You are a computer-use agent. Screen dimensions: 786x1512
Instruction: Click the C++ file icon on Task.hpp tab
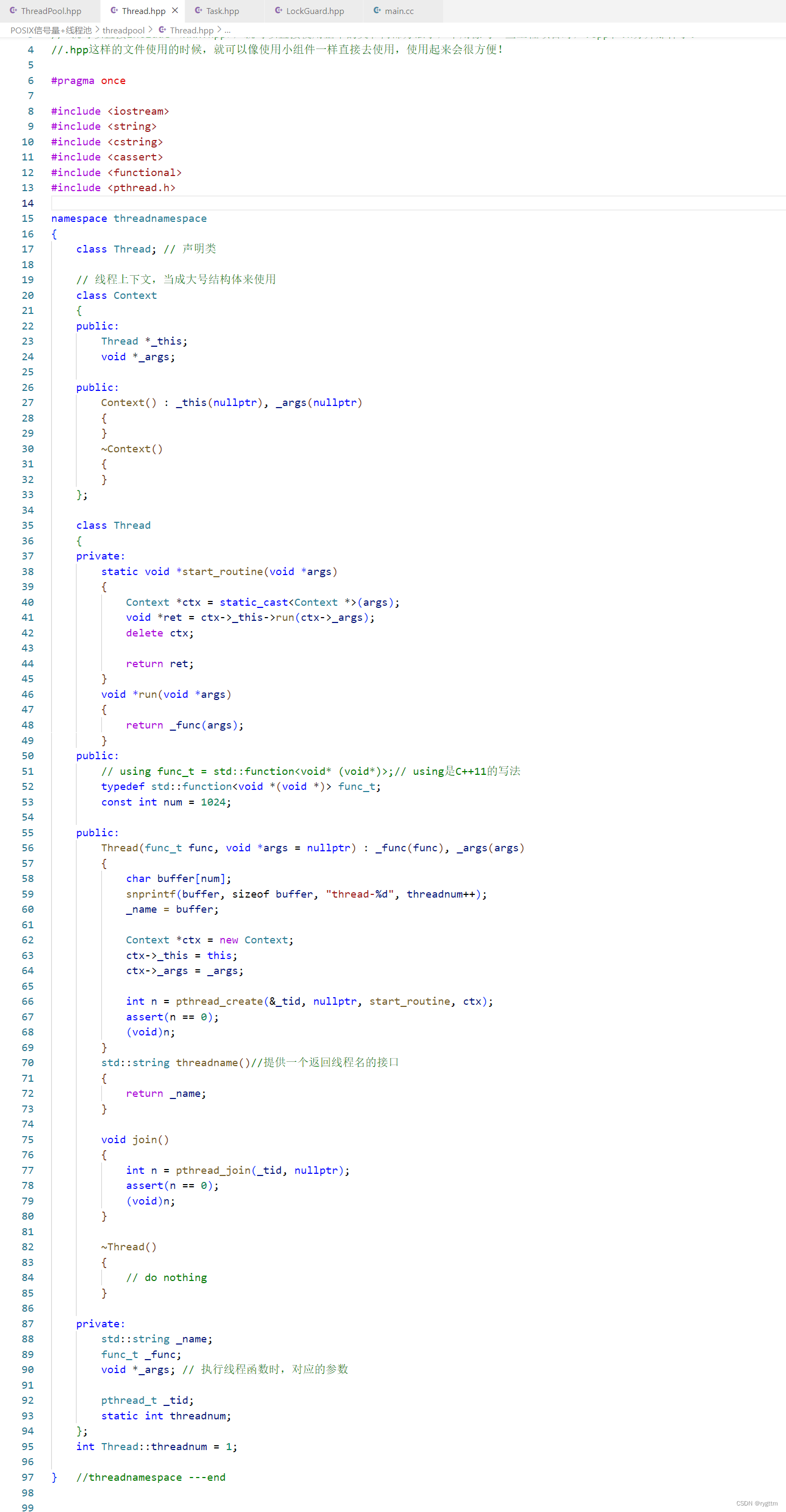click(x=199, y=11)
